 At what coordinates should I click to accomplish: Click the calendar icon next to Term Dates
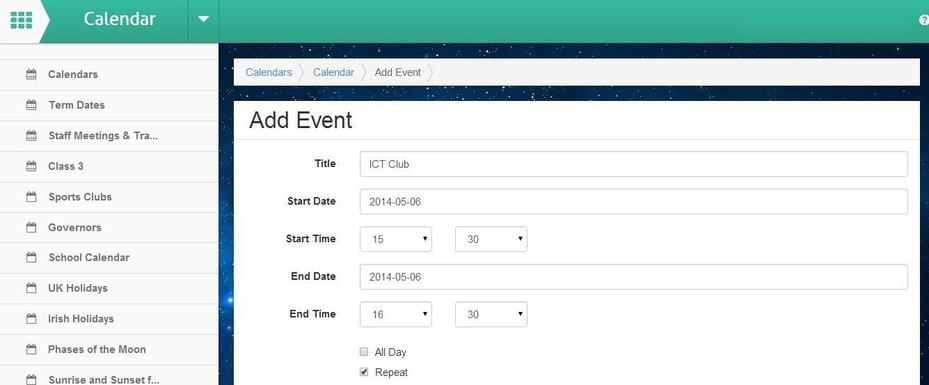(x=31, y=105)
